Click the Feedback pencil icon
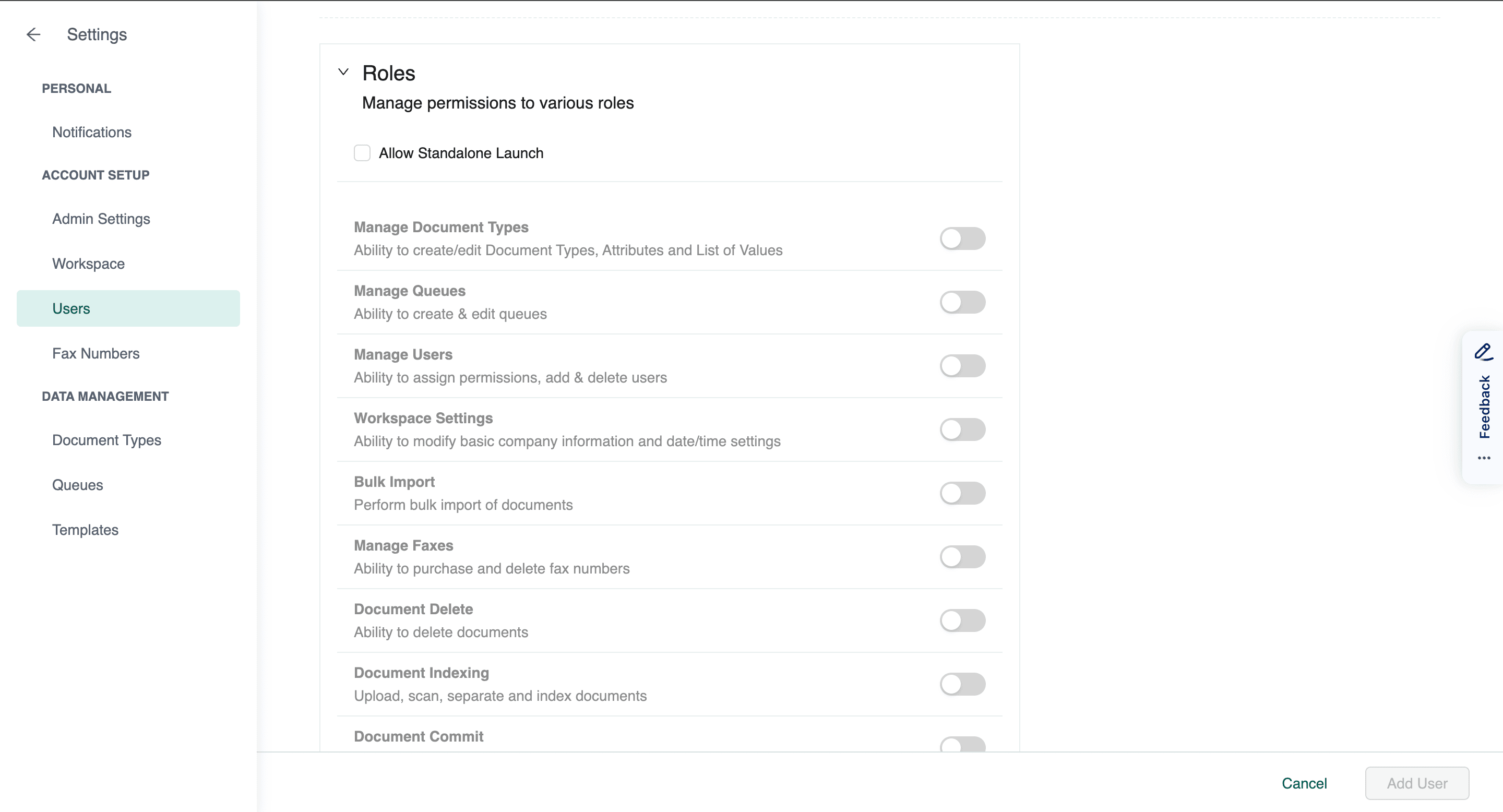 click(1484, 352)
